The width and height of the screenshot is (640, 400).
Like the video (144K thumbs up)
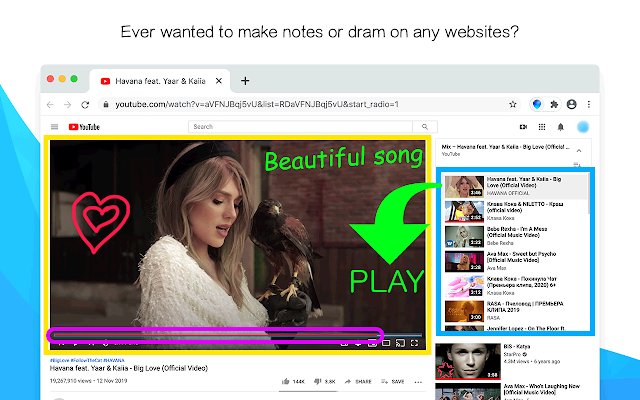pyautogui.click(x=293, y=382)
